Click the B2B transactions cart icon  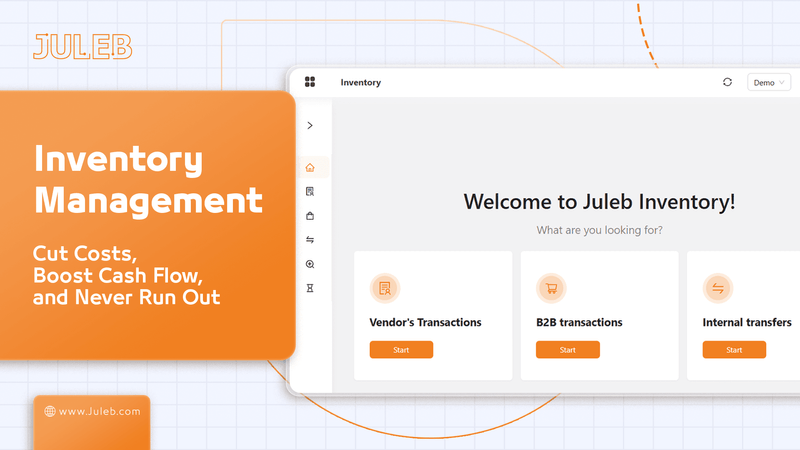[550, 289]
